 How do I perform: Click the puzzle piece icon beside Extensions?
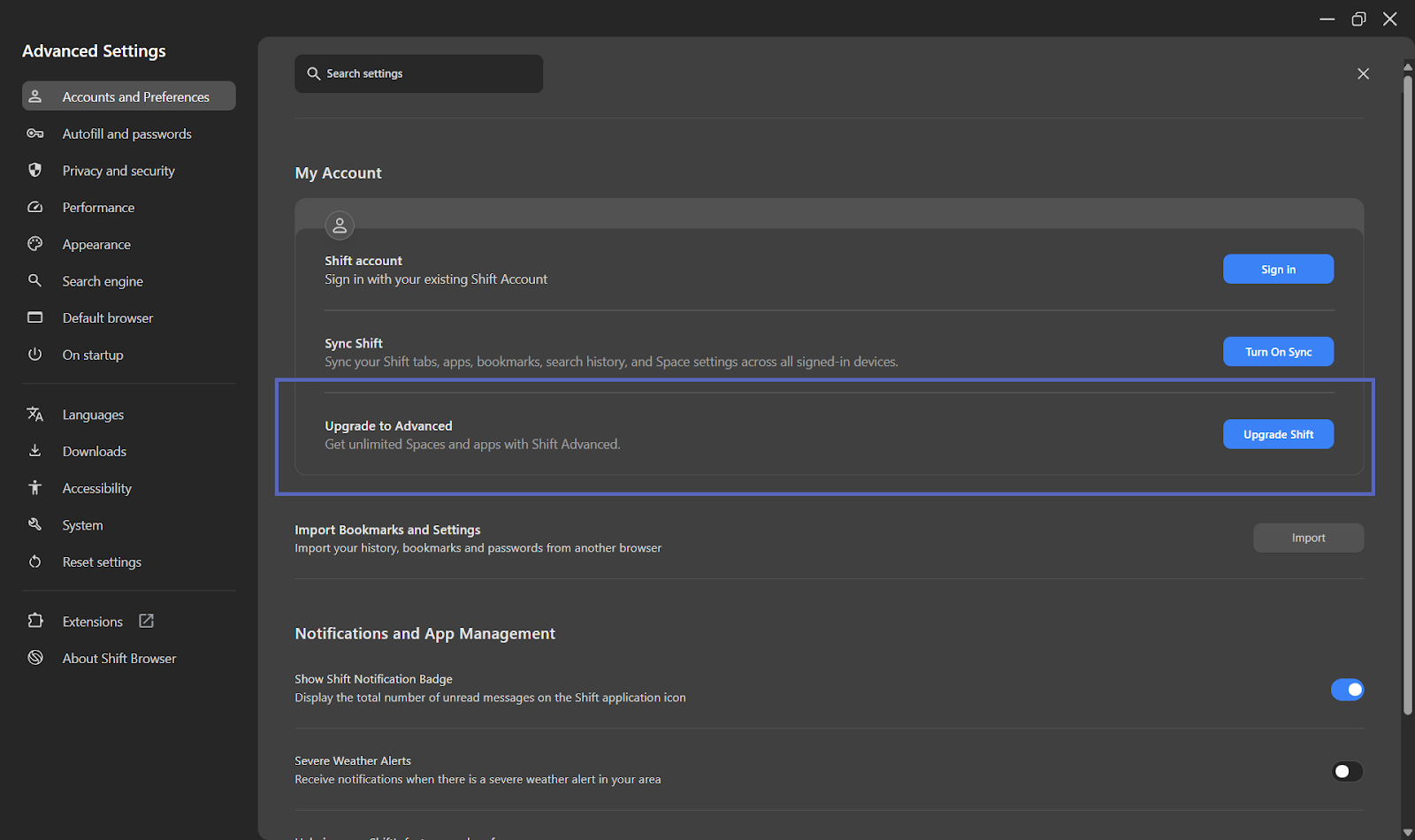point(35,621)
